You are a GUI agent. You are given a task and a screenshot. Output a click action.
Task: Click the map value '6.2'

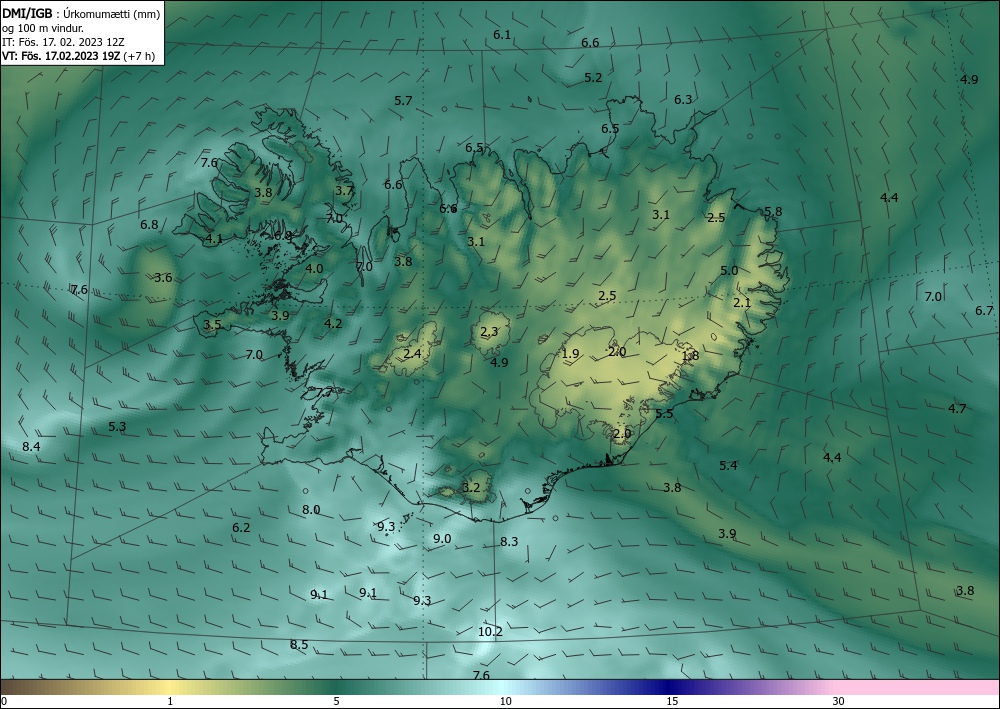(241, 527)
